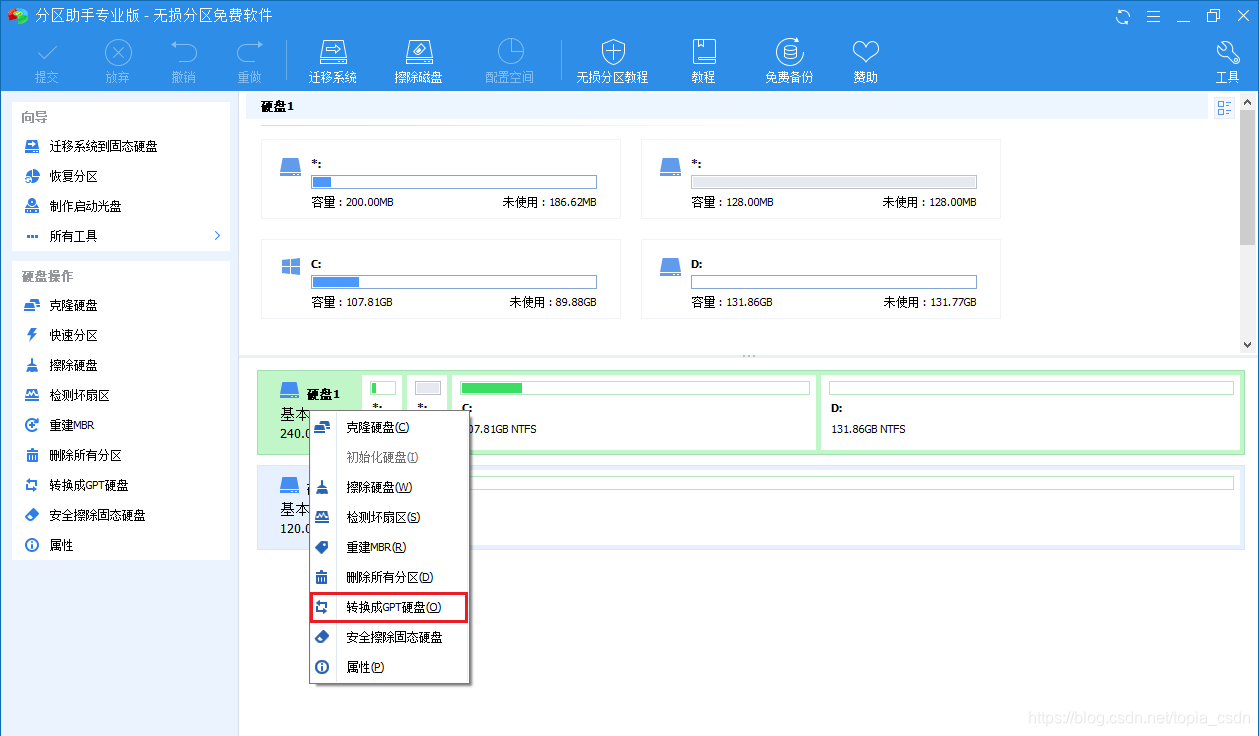The height and width of the screenshot is (736, 1259).
Task: Choose 检测坏扇区(S) in context menu
Action: click(389, 517)
